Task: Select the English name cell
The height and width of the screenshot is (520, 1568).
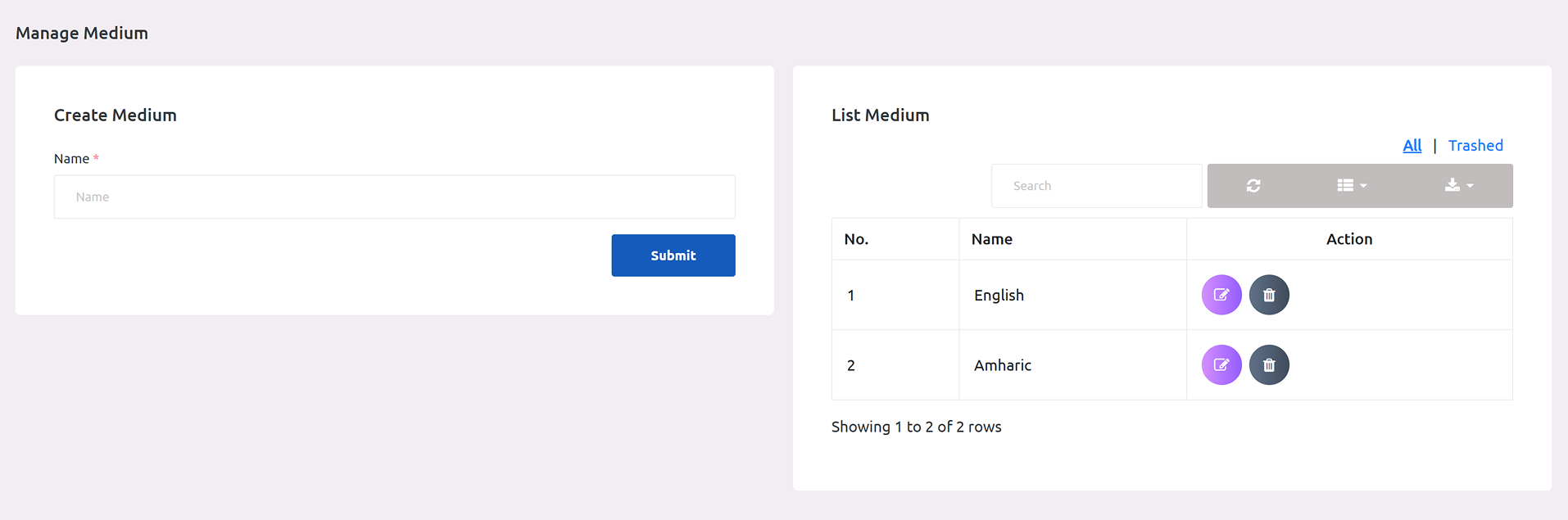Action: pos(999,296)
